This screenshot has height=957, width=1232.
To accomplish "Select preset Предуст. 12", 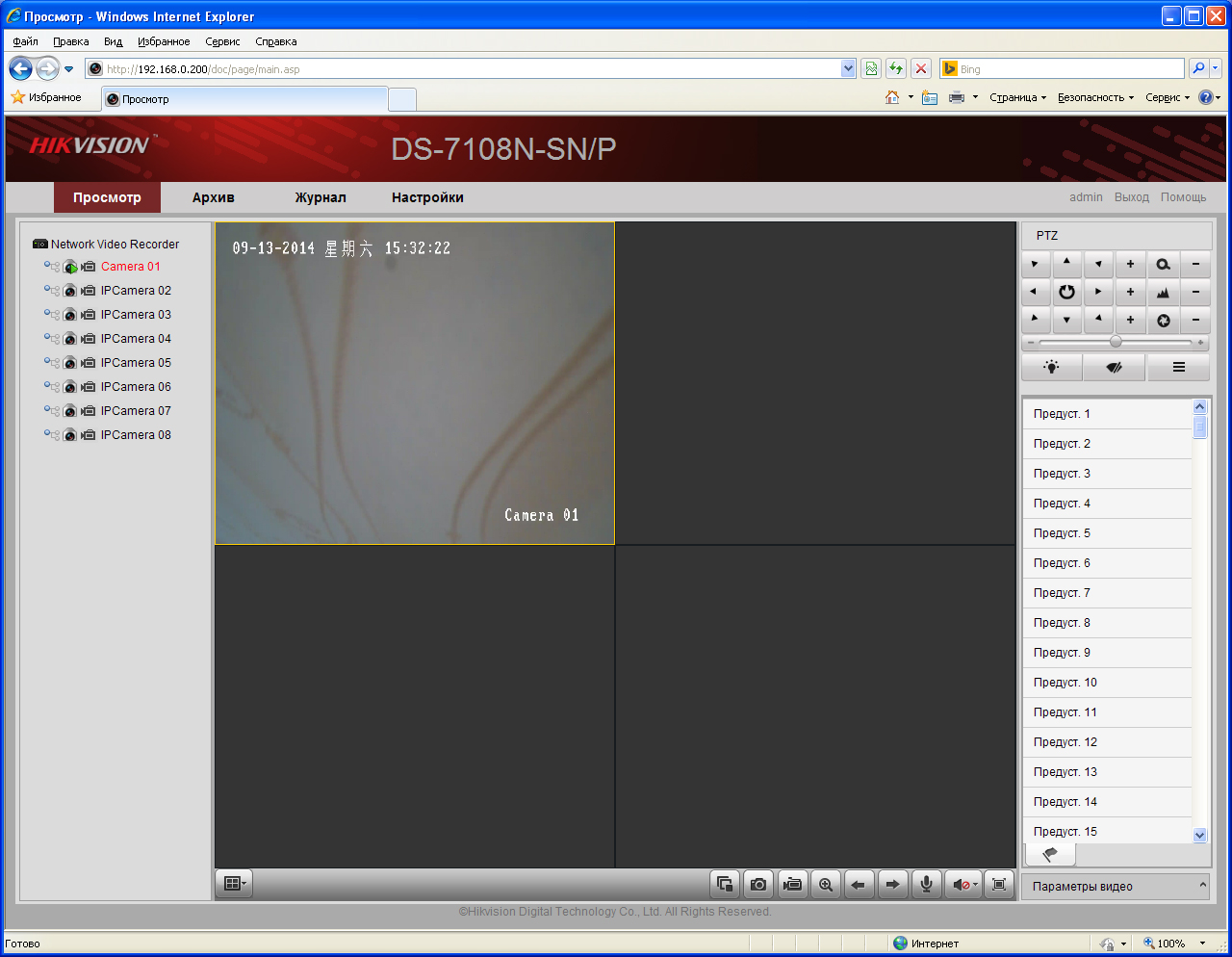I will pyautogui.click(x=1107, y=742).
